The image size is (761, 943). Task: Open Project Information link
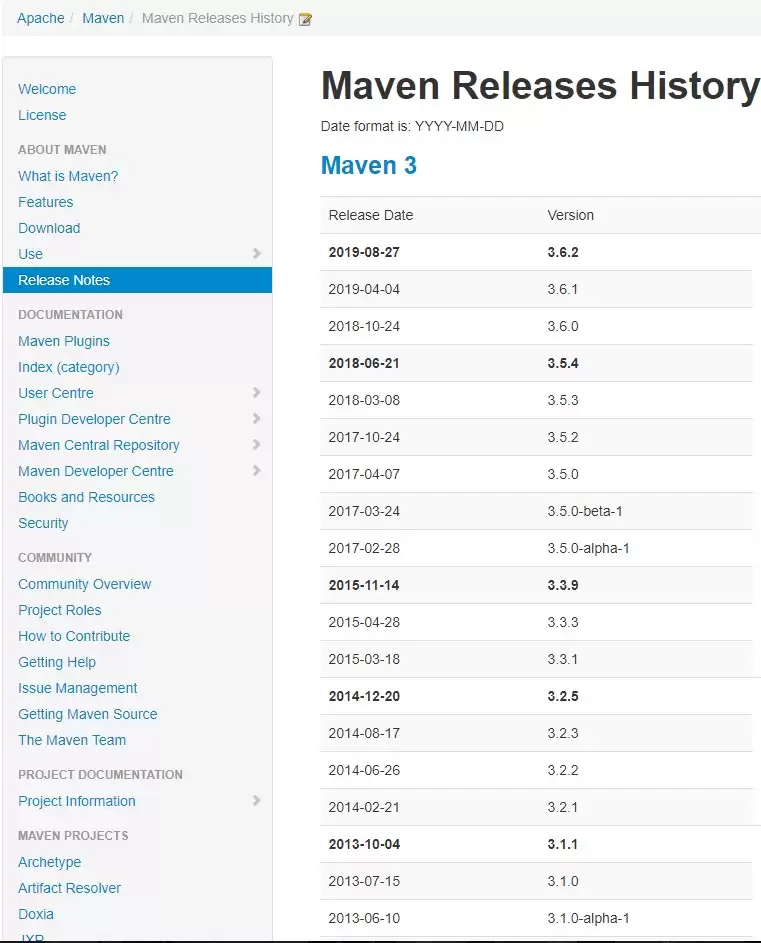pyautogui.click(x=77, y=801)
